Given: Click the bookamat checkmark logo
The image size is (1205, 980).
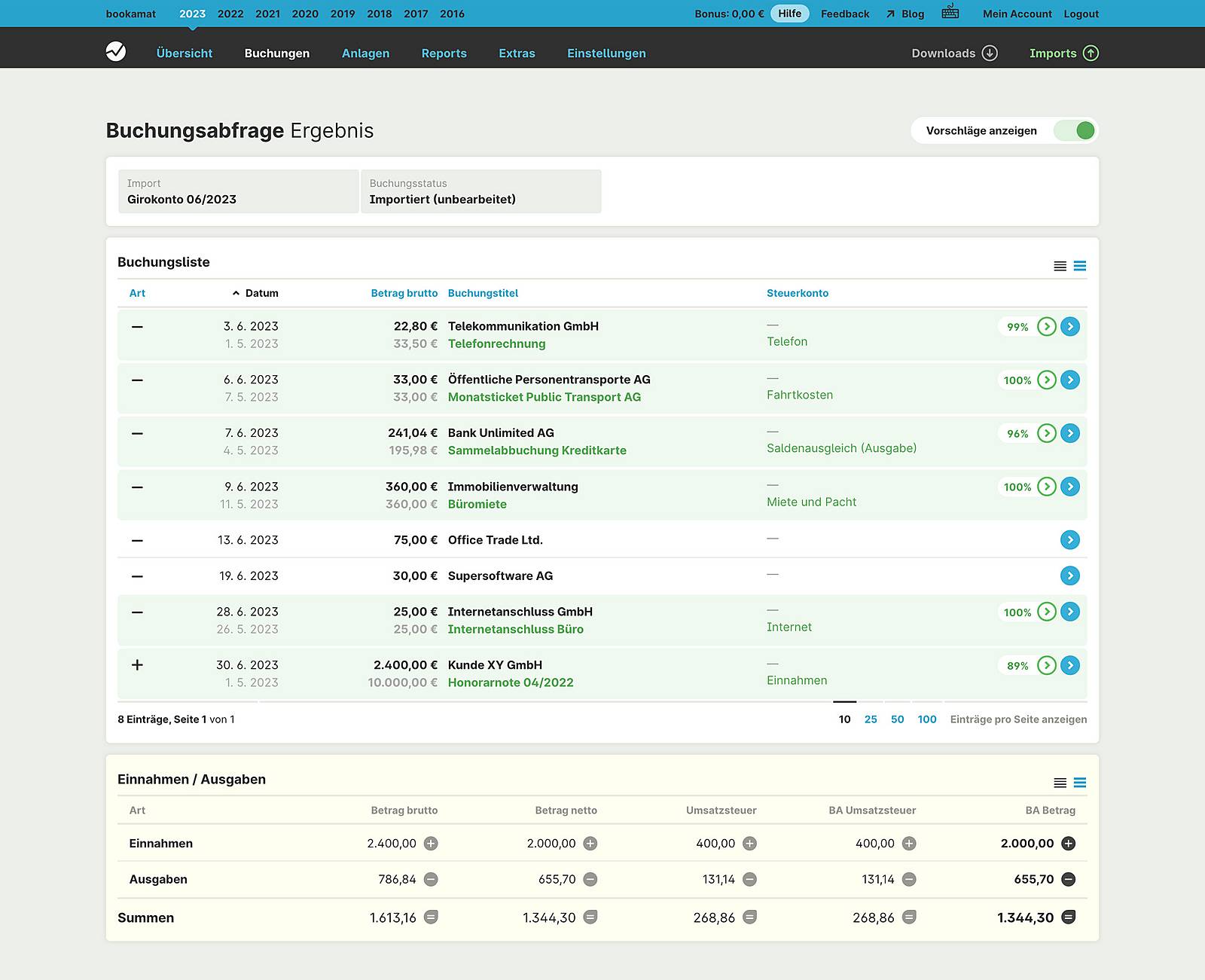Looking at the screenshot, I should [116, 52].
